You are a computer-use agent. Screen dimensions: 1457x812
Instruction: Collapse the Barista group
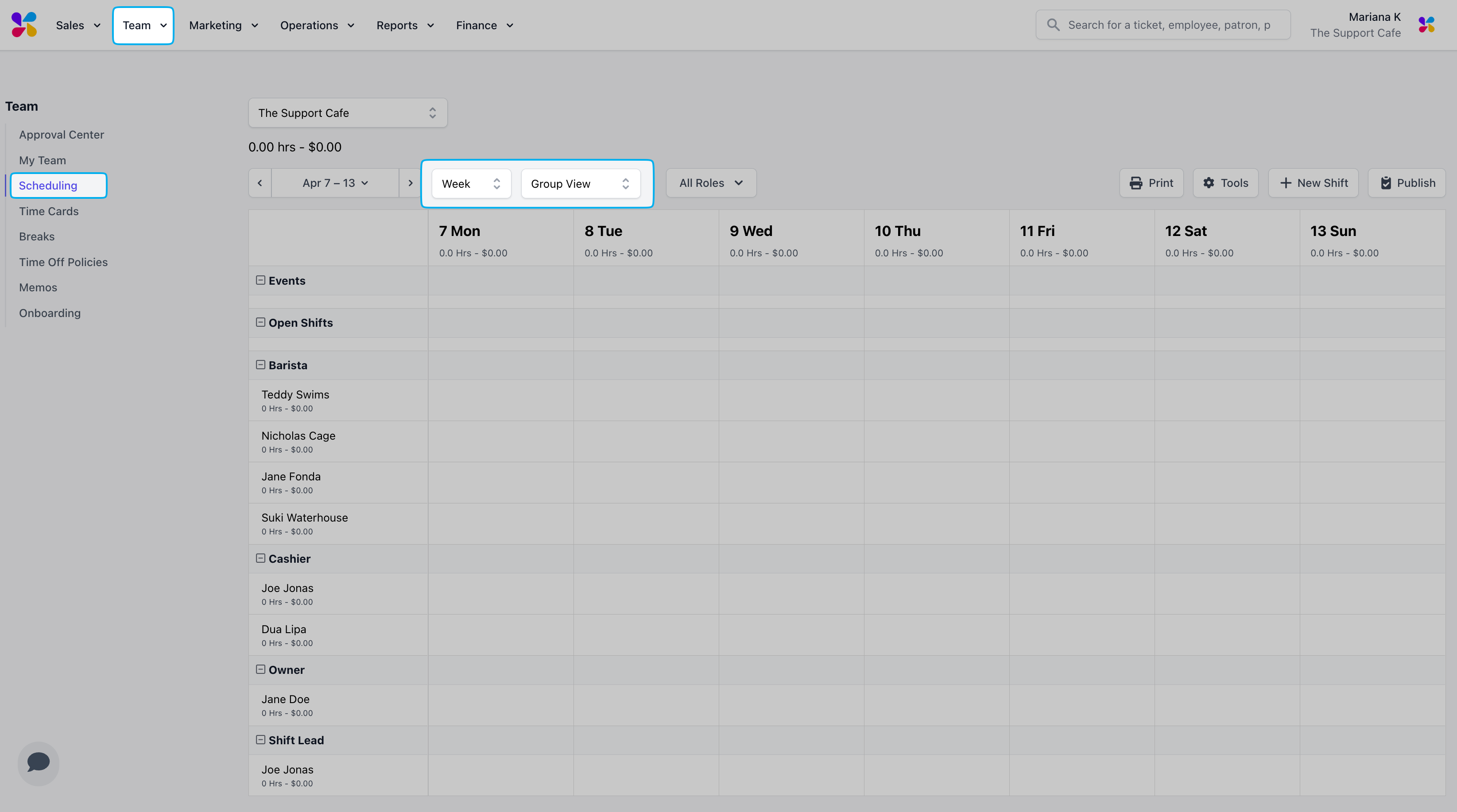[260, 365]
